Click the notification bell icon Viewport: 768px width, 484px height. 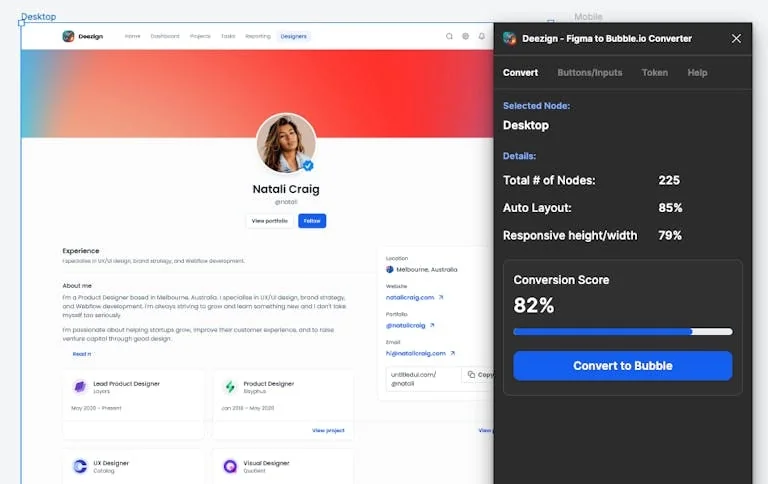[x=481, y=36]
